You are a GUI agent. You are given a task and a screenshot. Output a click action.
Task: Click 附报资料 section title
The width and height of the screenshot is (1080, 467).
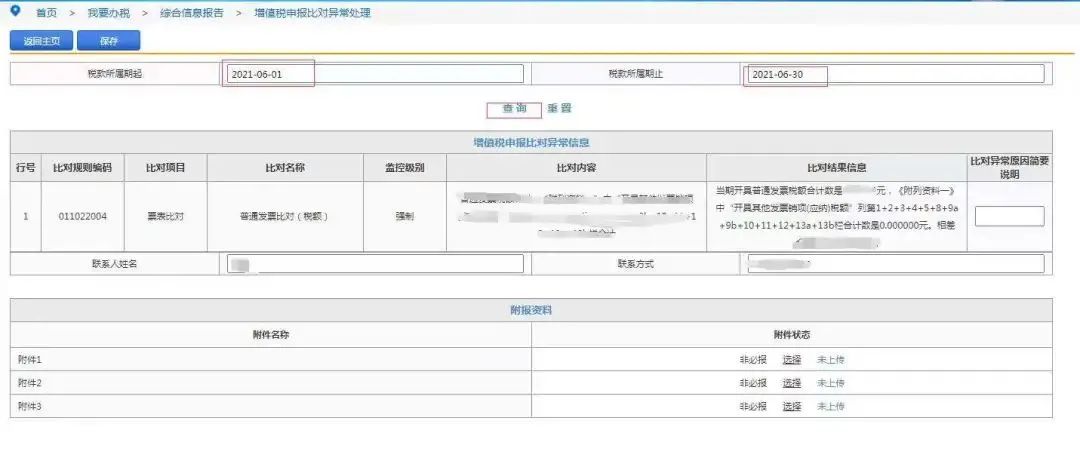(531, 311)
